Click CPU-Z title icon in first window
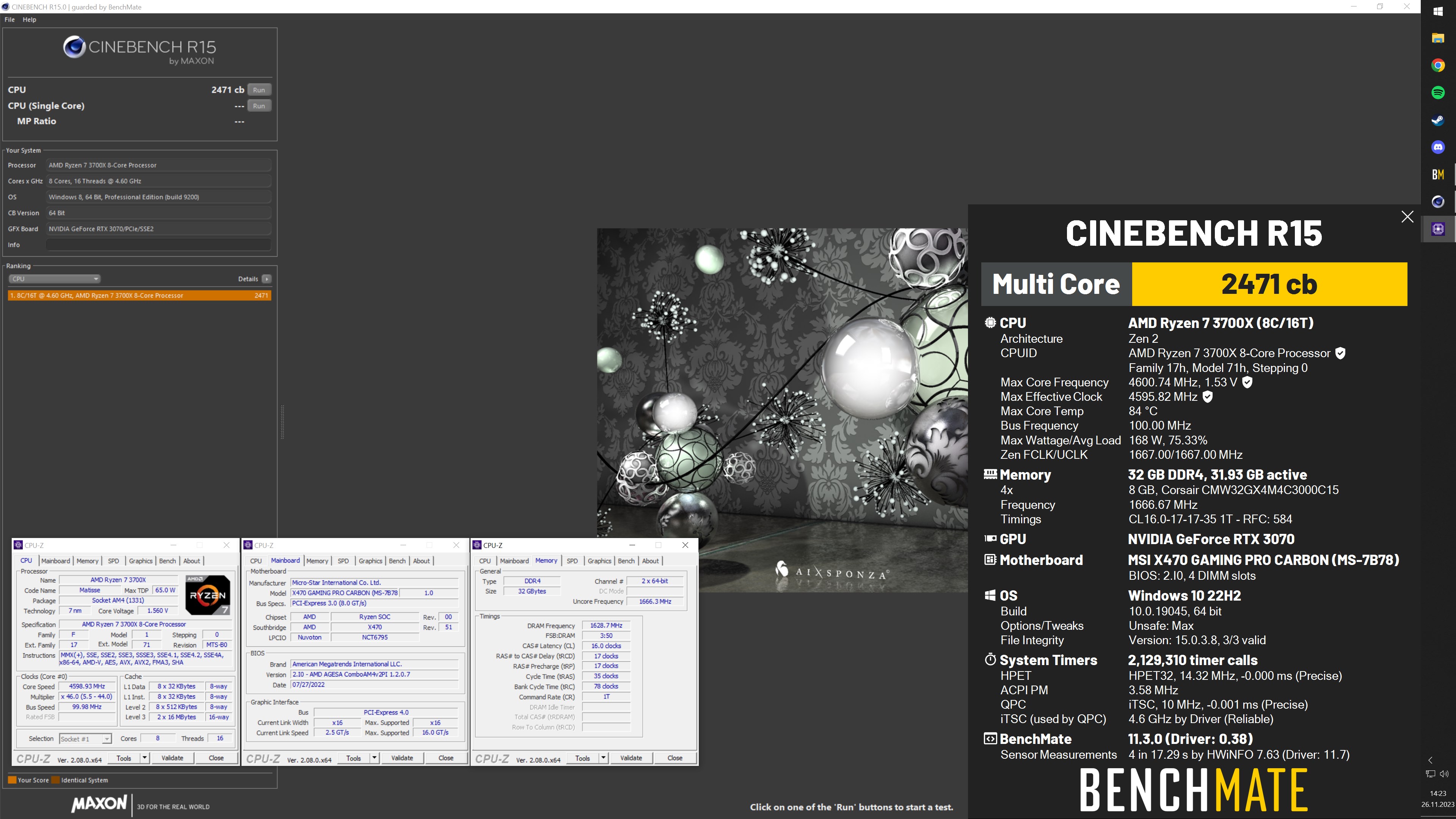The height and width of the screenshot is (819, 1456). click(x=18, y=545)
